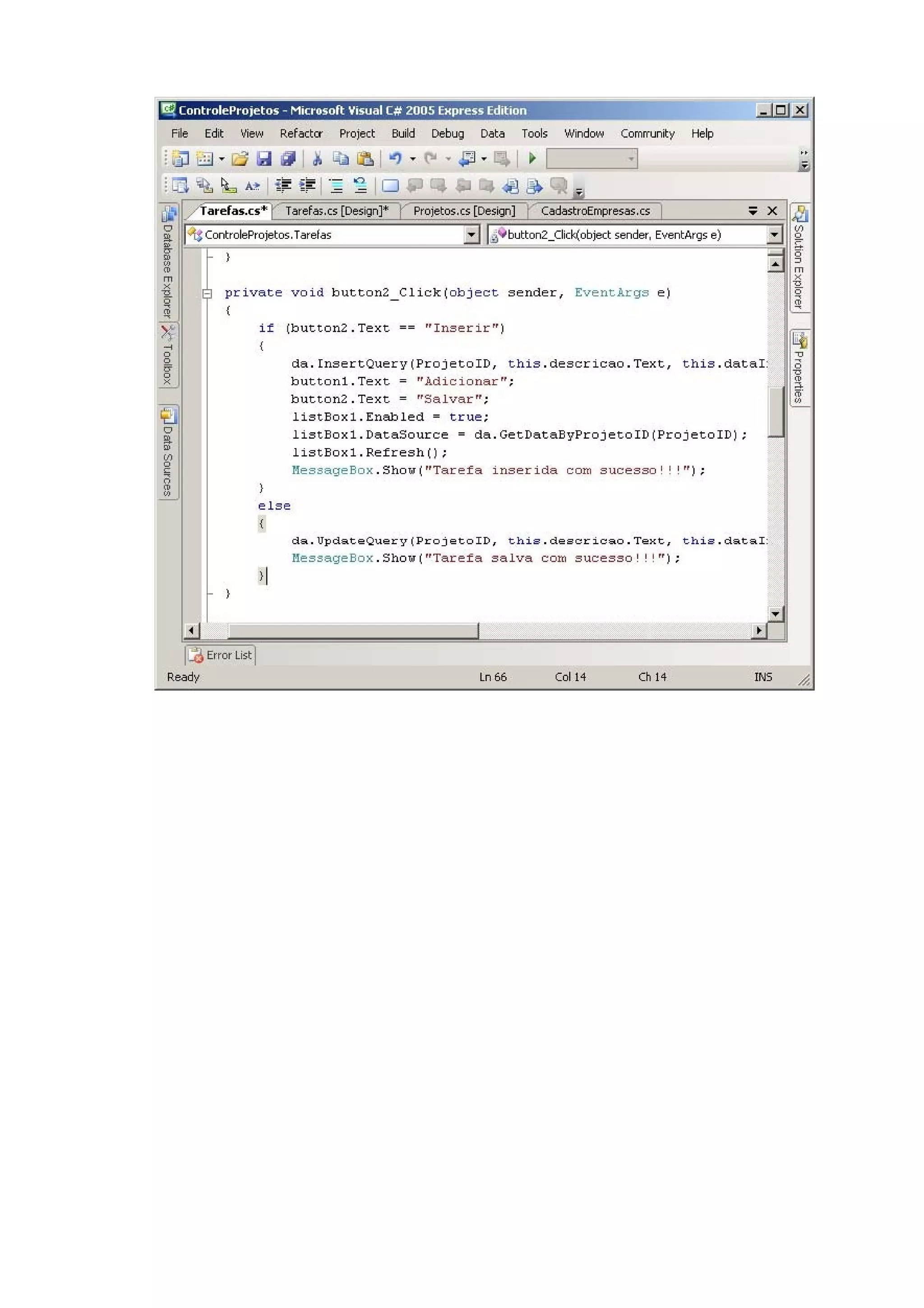Open the ControleProjetos.Tarefas class dropdown
The width and height of the screenshot is (924, 1308).
coord(471,234)
